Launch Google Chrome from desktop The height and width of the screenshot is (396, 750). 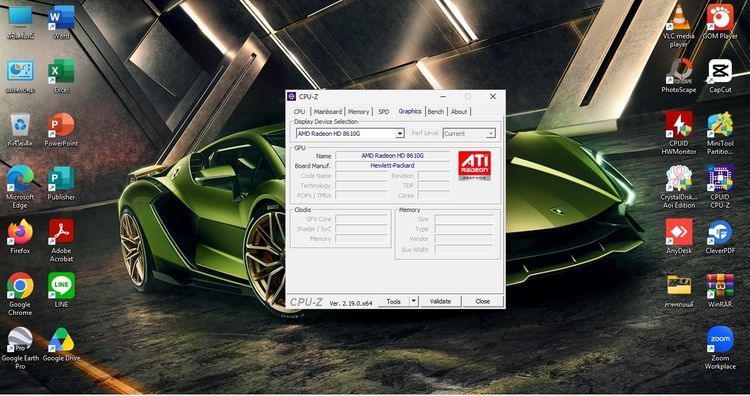(20, 295)
